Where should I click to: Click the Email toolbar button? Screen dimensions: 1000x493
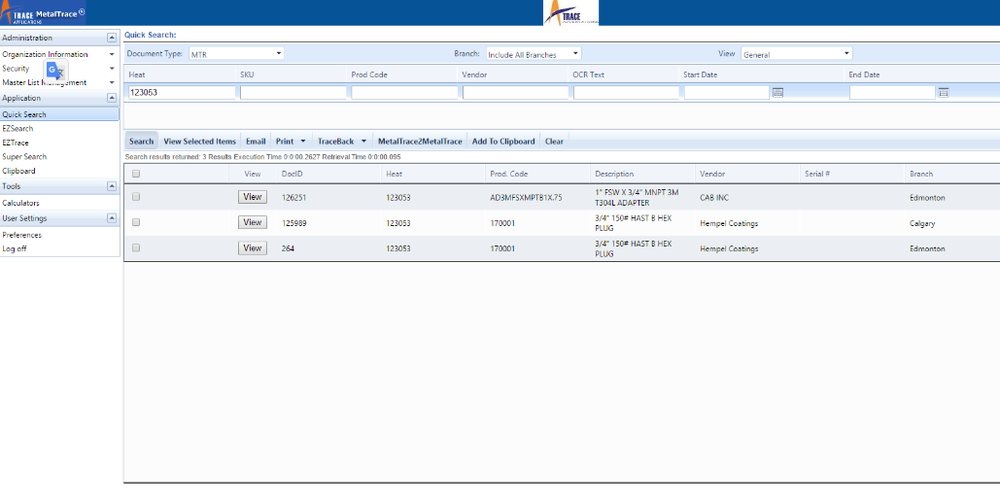point(256,141)
